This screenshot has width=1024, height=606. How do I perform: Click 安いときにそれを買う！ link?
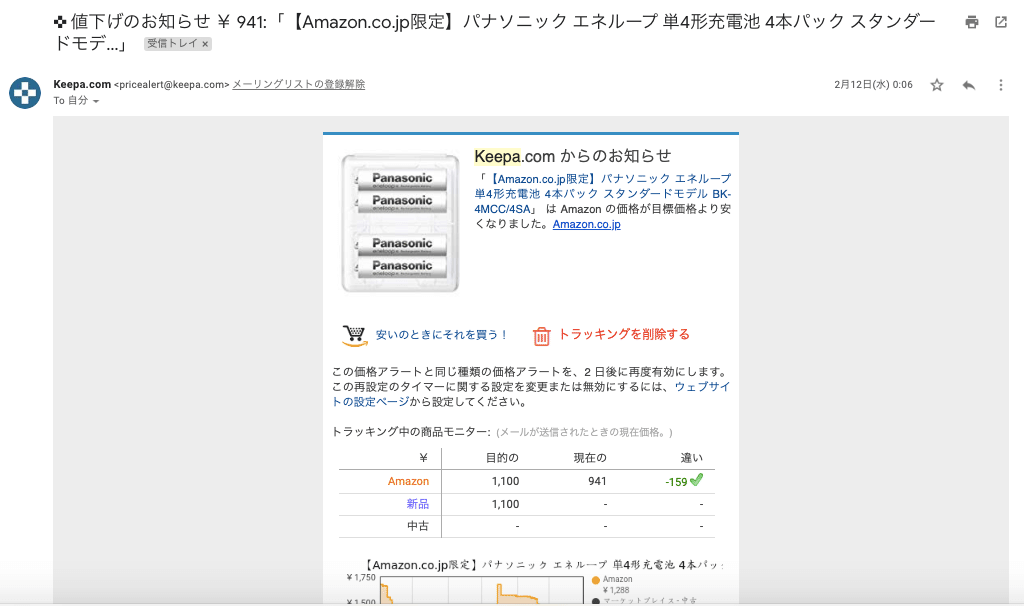(x=442, y=335)
